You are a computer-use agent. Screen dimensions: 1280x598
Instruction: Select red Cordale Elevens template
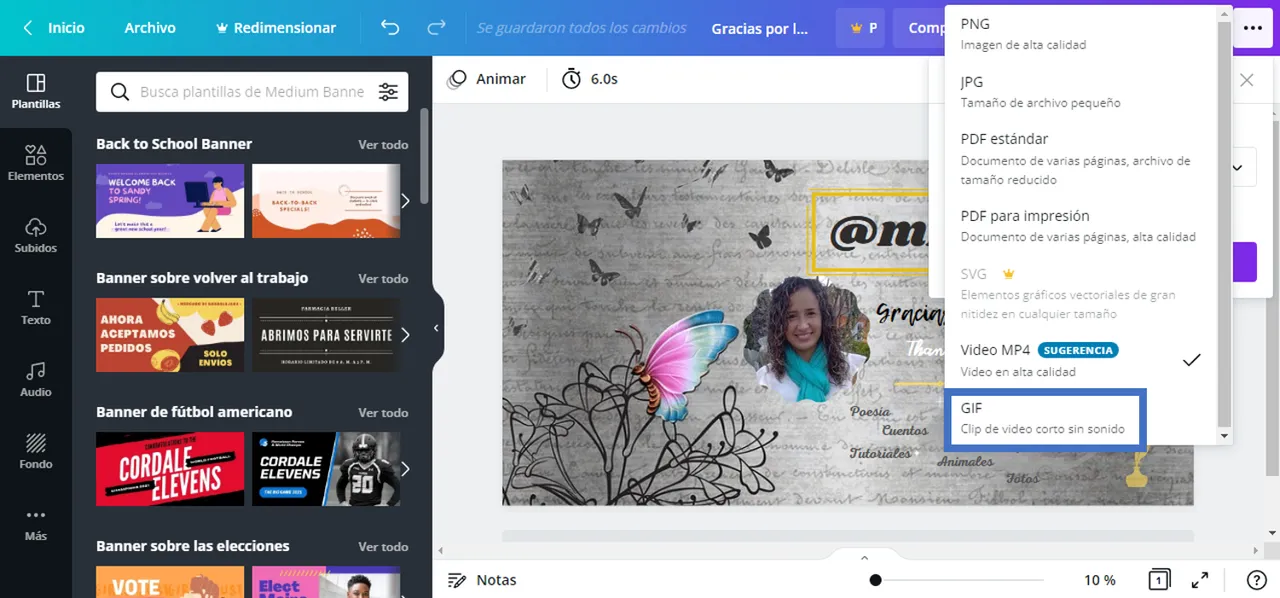[170, 469]
